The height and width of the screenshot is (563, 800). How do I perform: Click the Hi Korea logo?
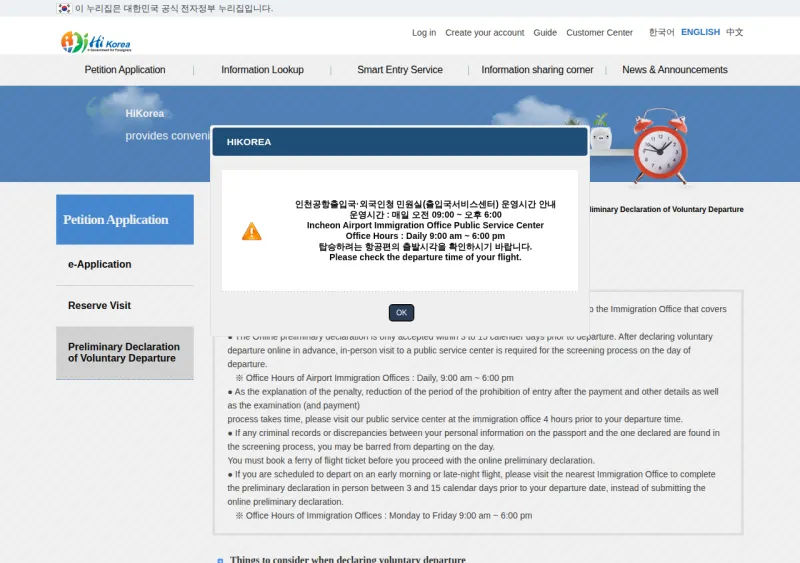[x=96, y=42]
